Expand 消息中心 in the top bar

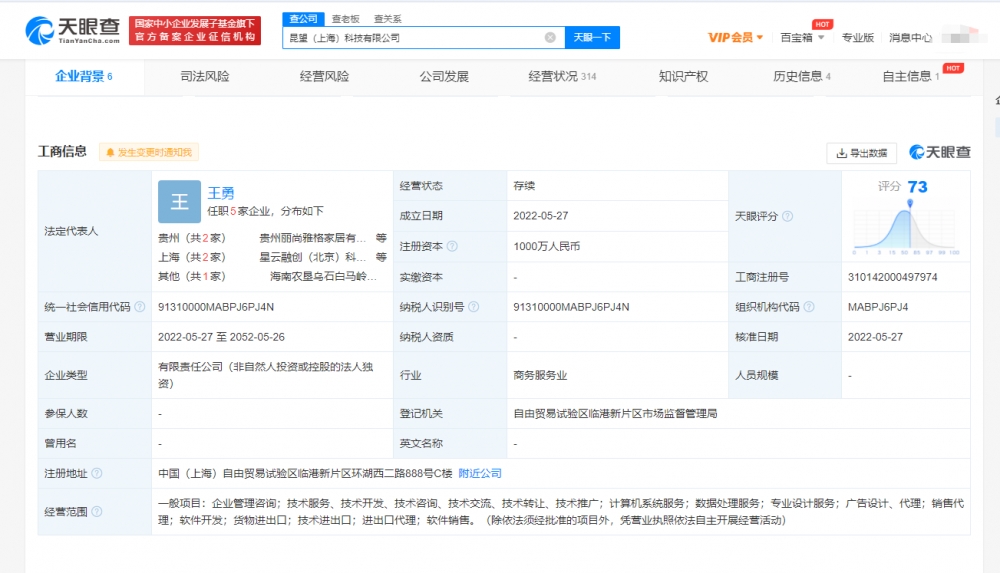910,38
